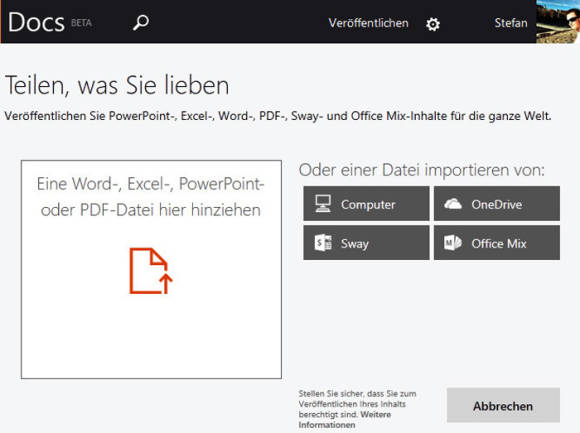Cancel with the Abbrechen button

[503, 405]
